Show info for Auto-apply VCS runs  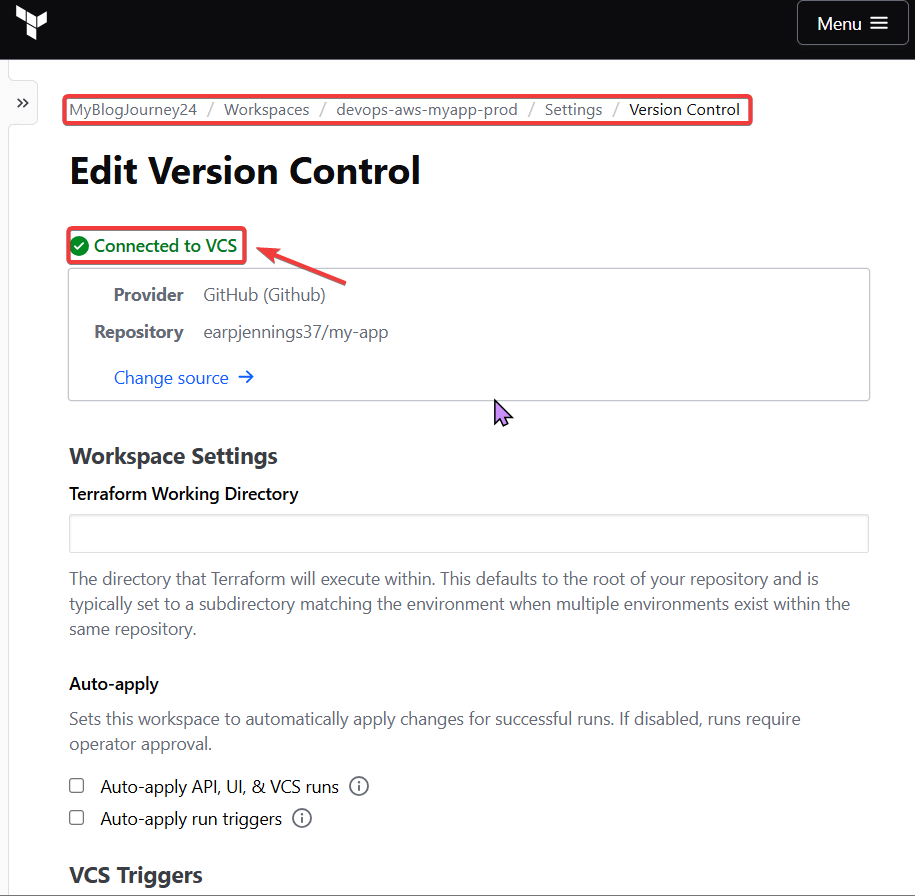[x=359, y=786]
